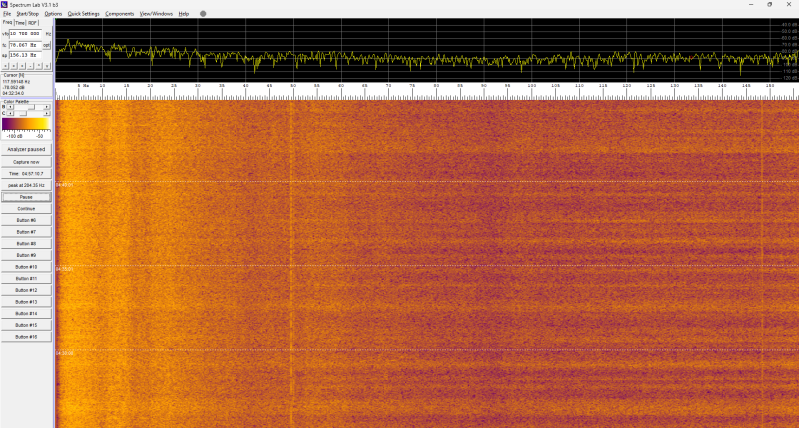The width and height of the screenshot is (799, 428).
Task: Click brightness B slider left arrow
Action: pos(10,107)
